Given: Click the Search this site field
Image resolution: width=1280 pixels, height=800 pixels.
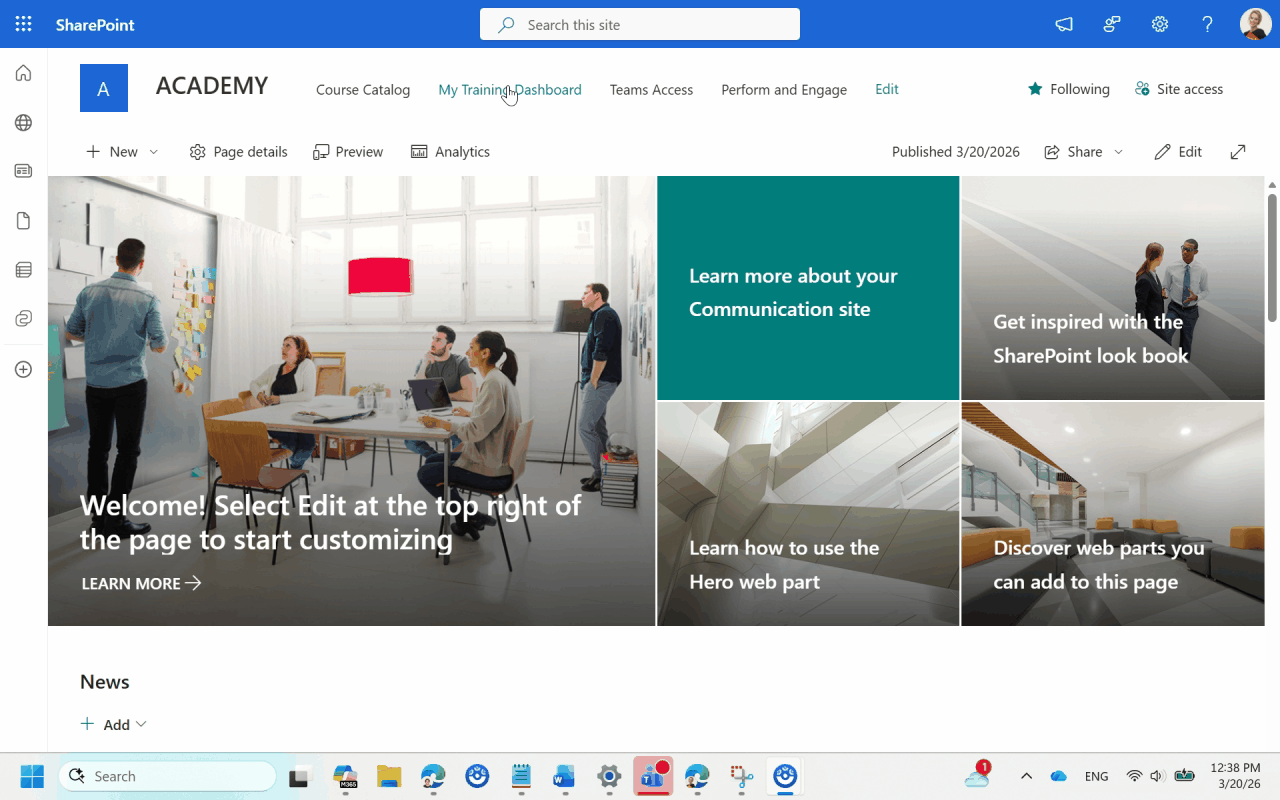Looking at the screenshot, I should click(639, 24).
